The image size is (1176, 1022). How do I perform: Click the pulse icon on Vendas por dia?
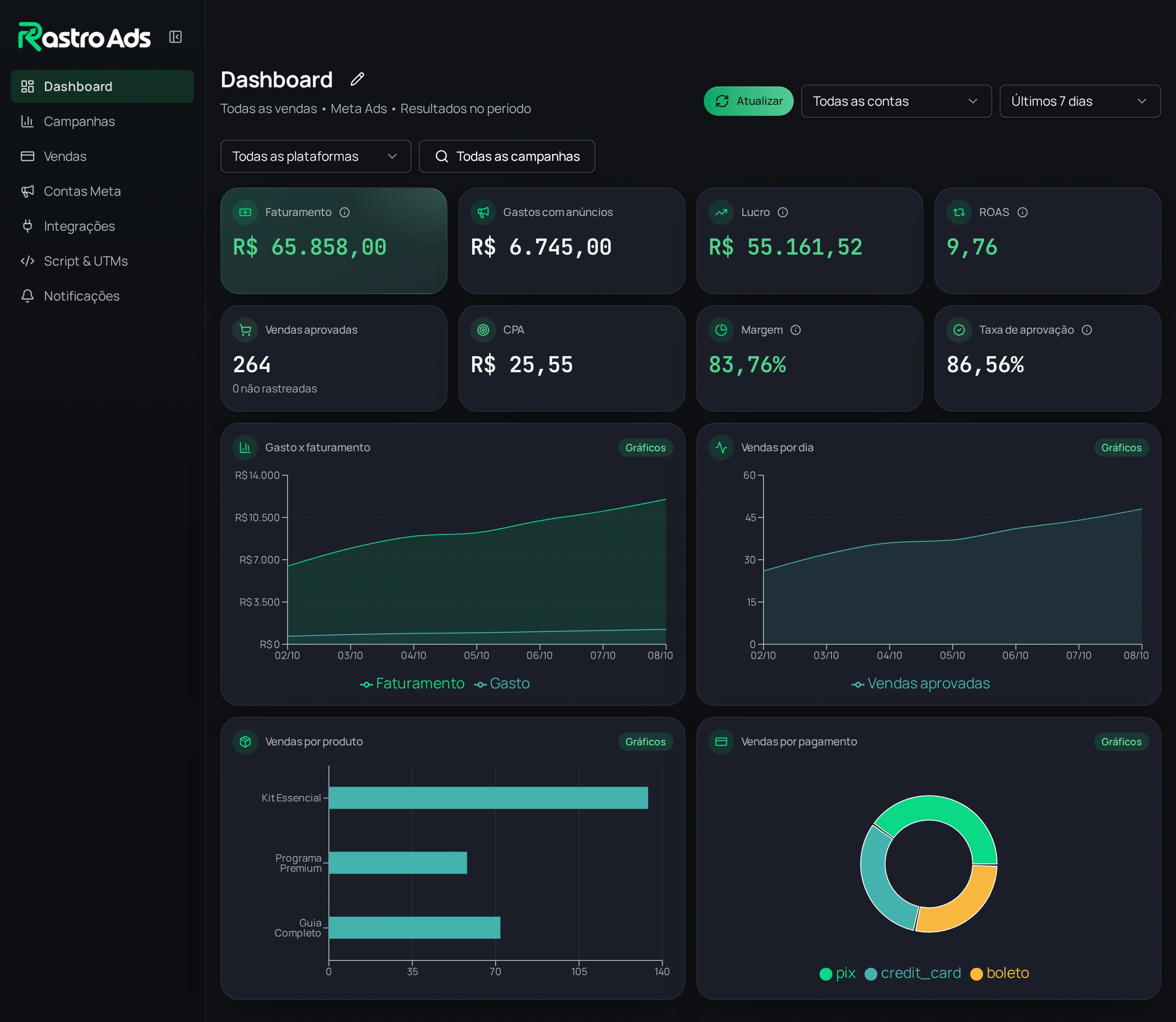tap(721, 447)
